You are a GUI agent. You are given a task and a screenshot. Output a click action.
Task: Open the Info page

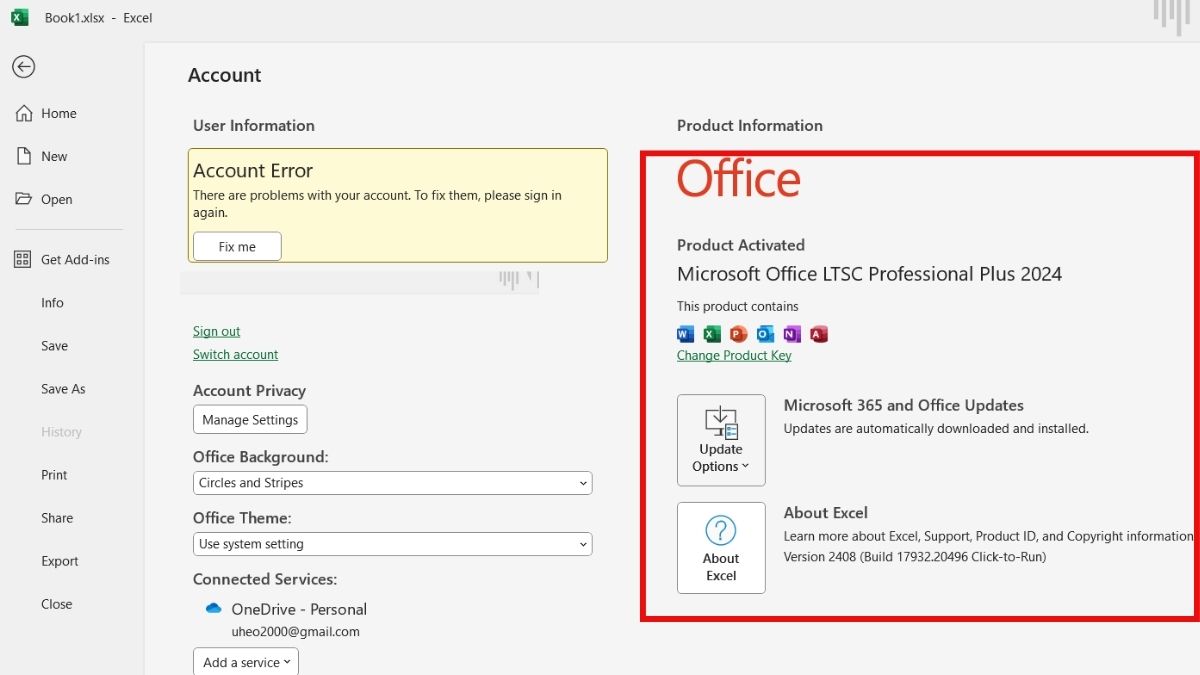(52, 302)
